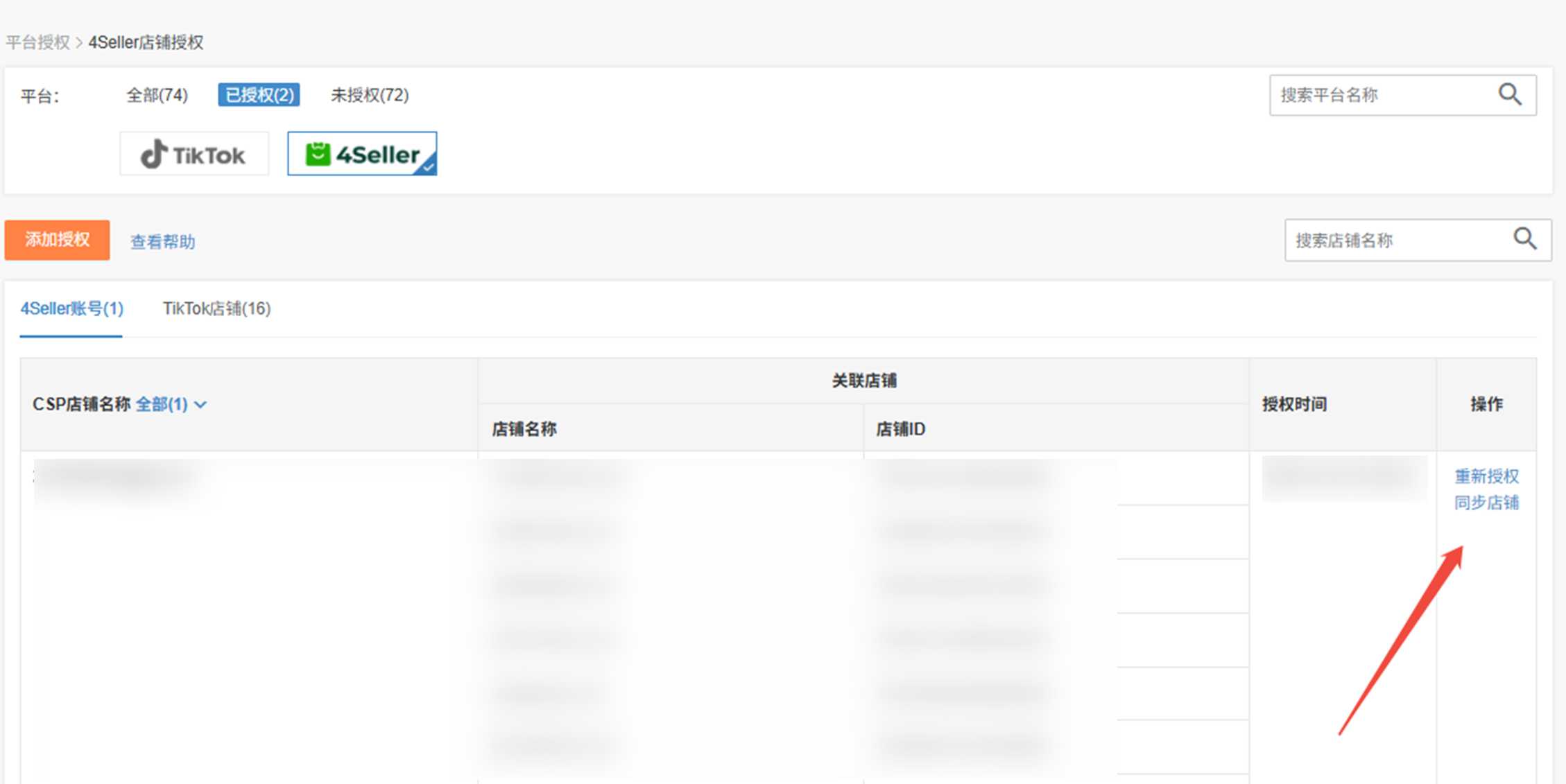Image resolution: width=1566 pixels, height=784 pixels.
Task: Filter platforms by 未授权(72)
Action: 370,95
